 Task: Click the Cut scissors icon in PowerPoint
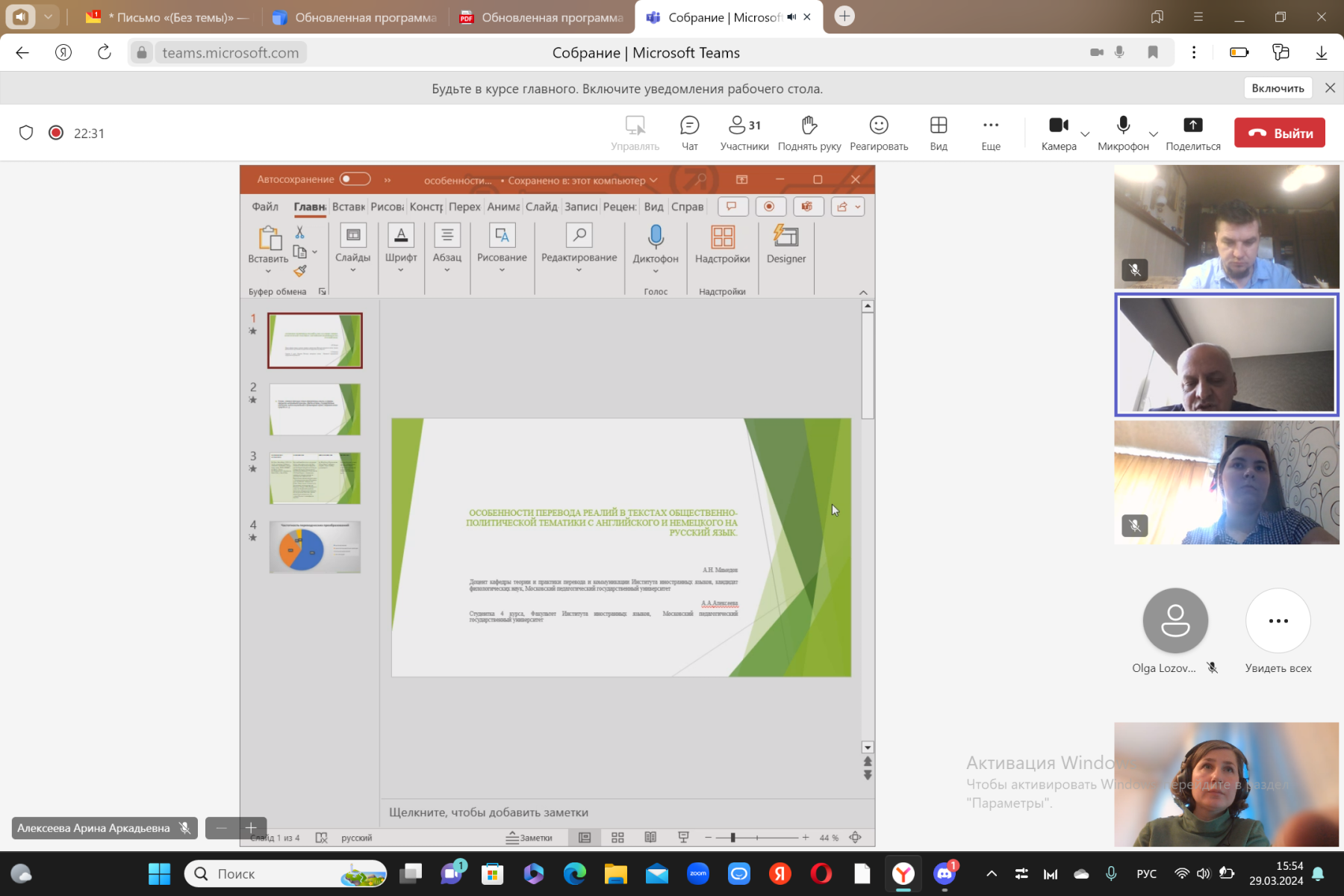point(299,232)
